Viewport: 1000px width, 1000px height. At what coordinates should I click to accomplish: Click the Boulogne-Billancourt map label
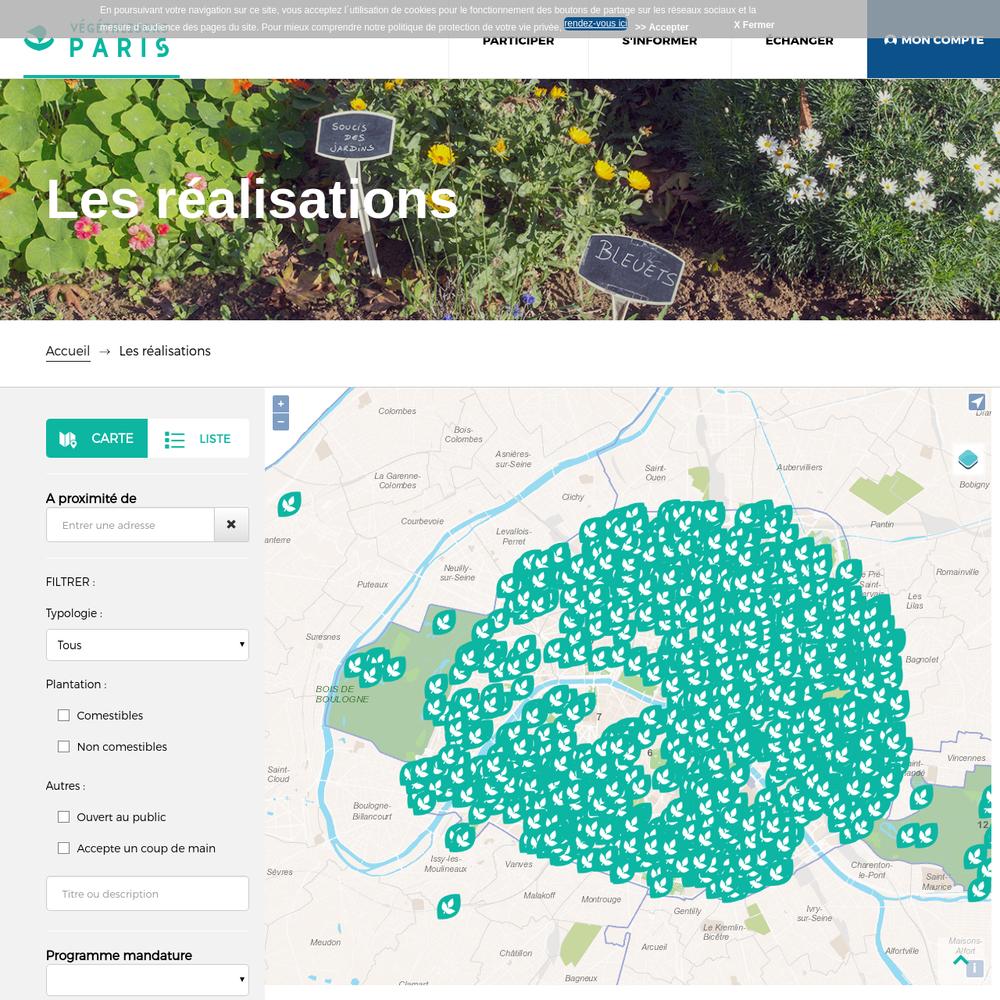[372, 811]
